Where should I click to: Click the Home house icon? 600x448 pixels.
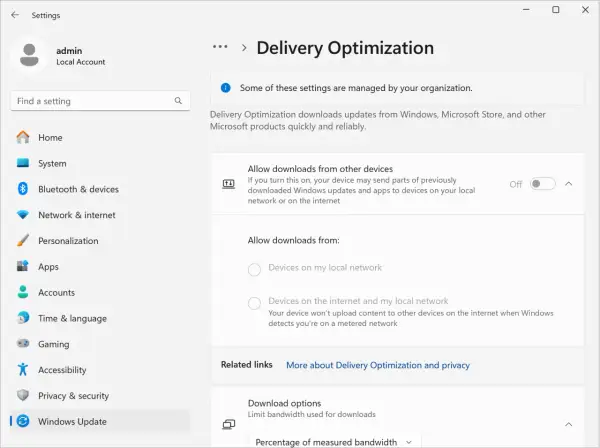pyautogui.click(x=23, y=137)
